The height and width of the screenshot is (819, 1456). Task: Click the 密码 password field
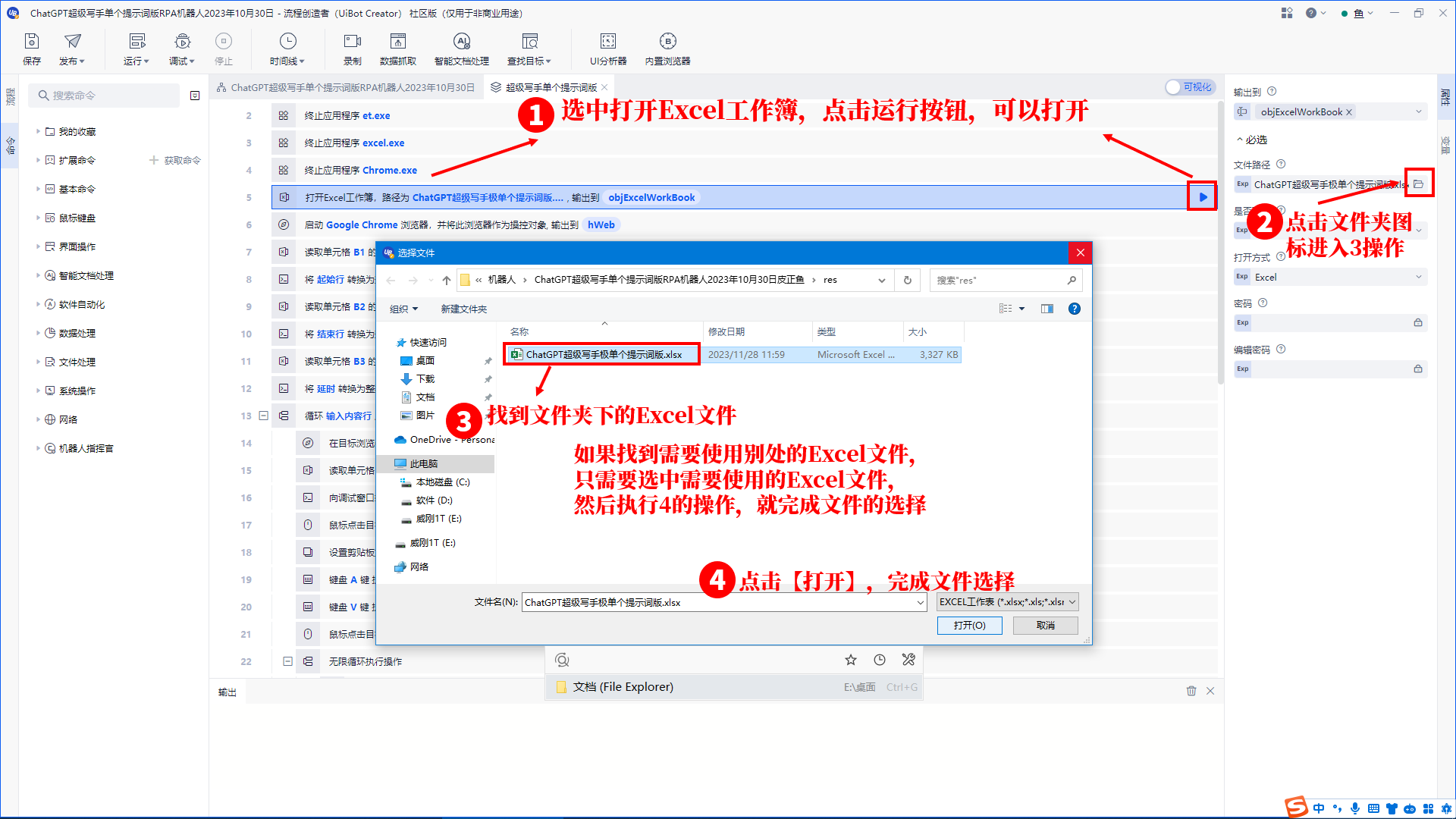[x=1331, y=323]
